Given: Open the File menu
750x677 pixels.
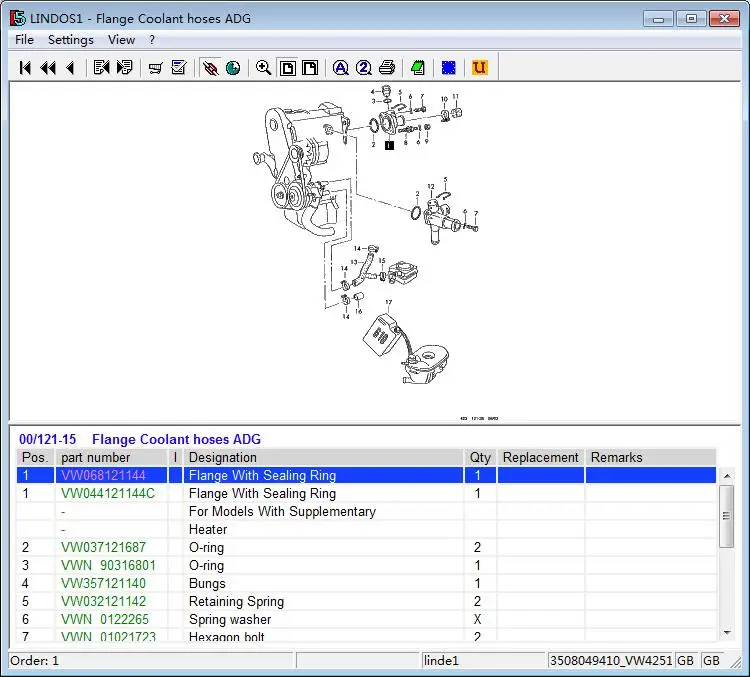Looking at the screenshot, I should coord(24,40).
